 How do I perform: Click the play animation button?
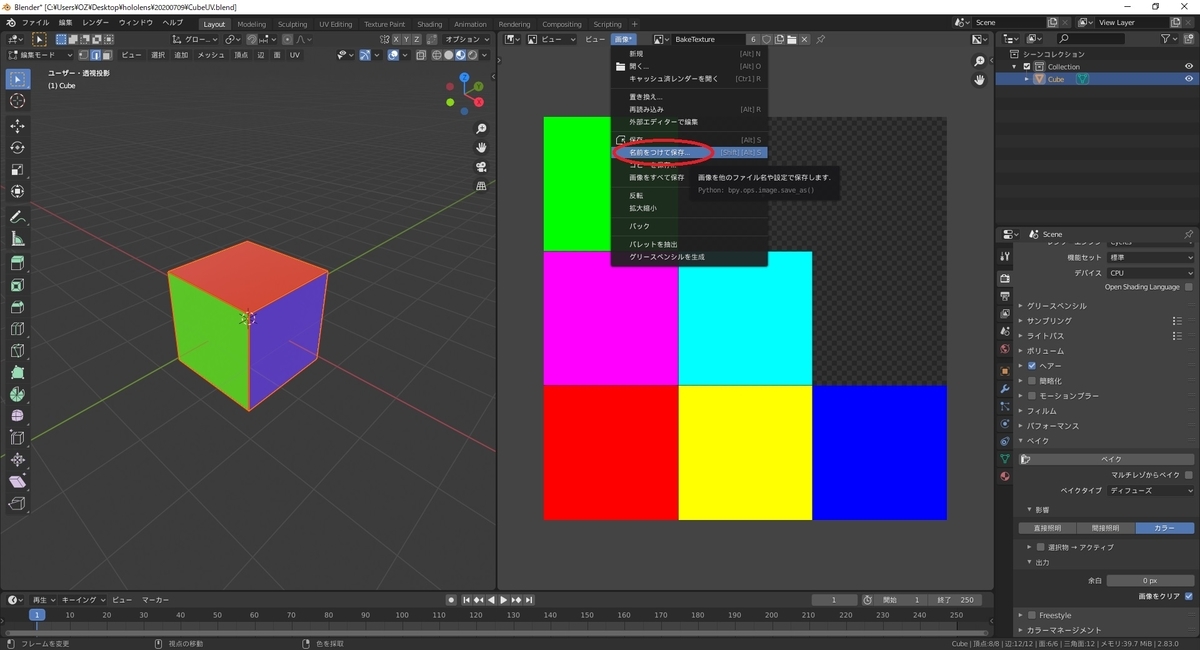click(x=503, y=600)
